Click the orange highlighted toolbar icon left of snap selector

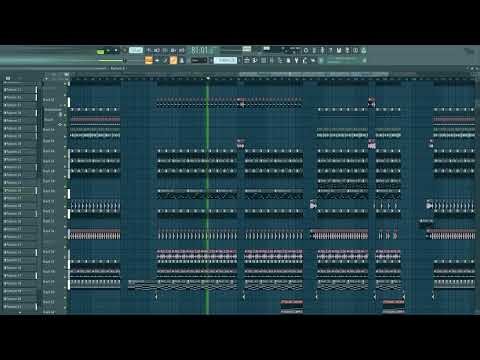(173, 60)
